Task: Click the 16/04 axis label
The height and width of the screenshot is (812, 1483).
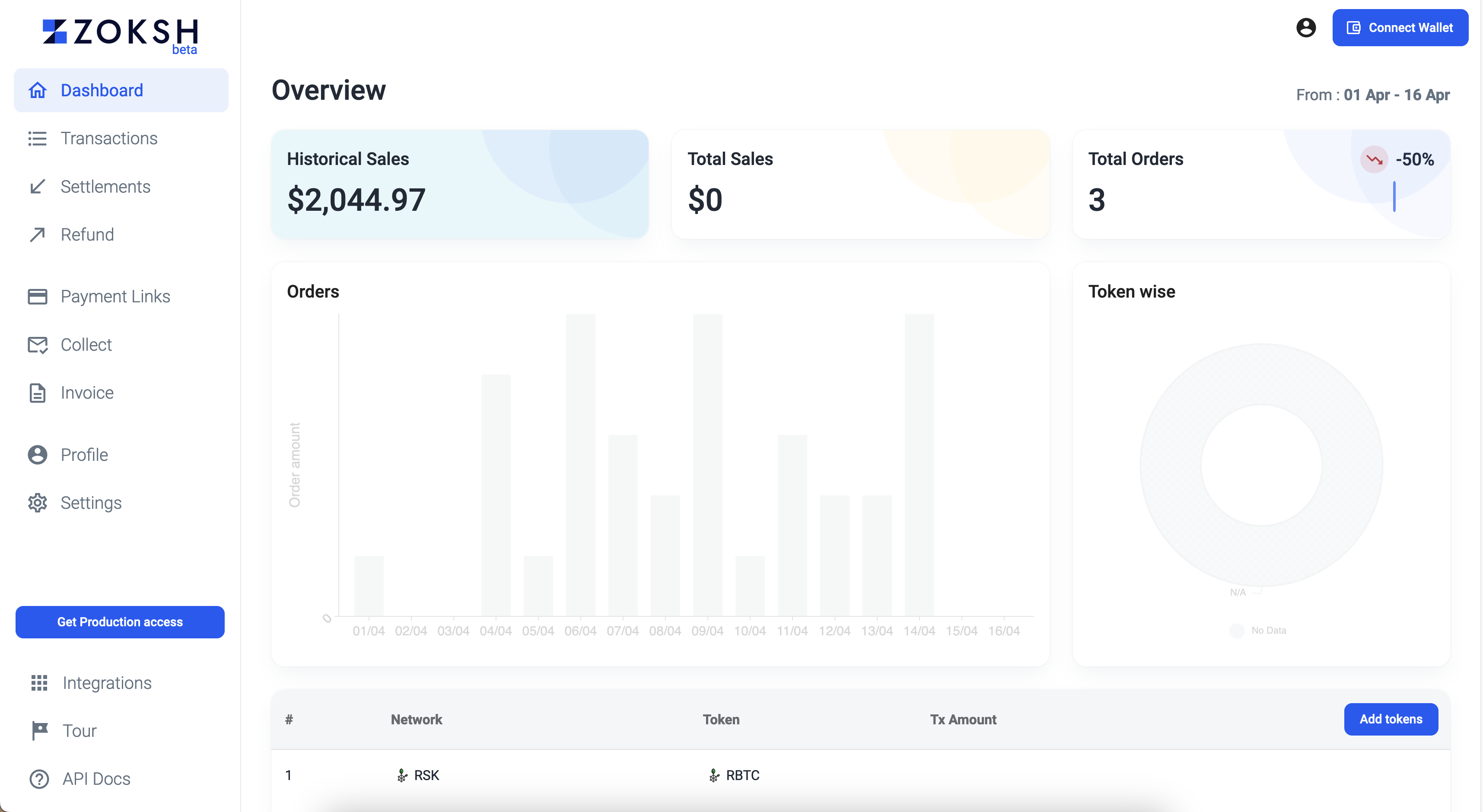Action: click(1003, 631)
